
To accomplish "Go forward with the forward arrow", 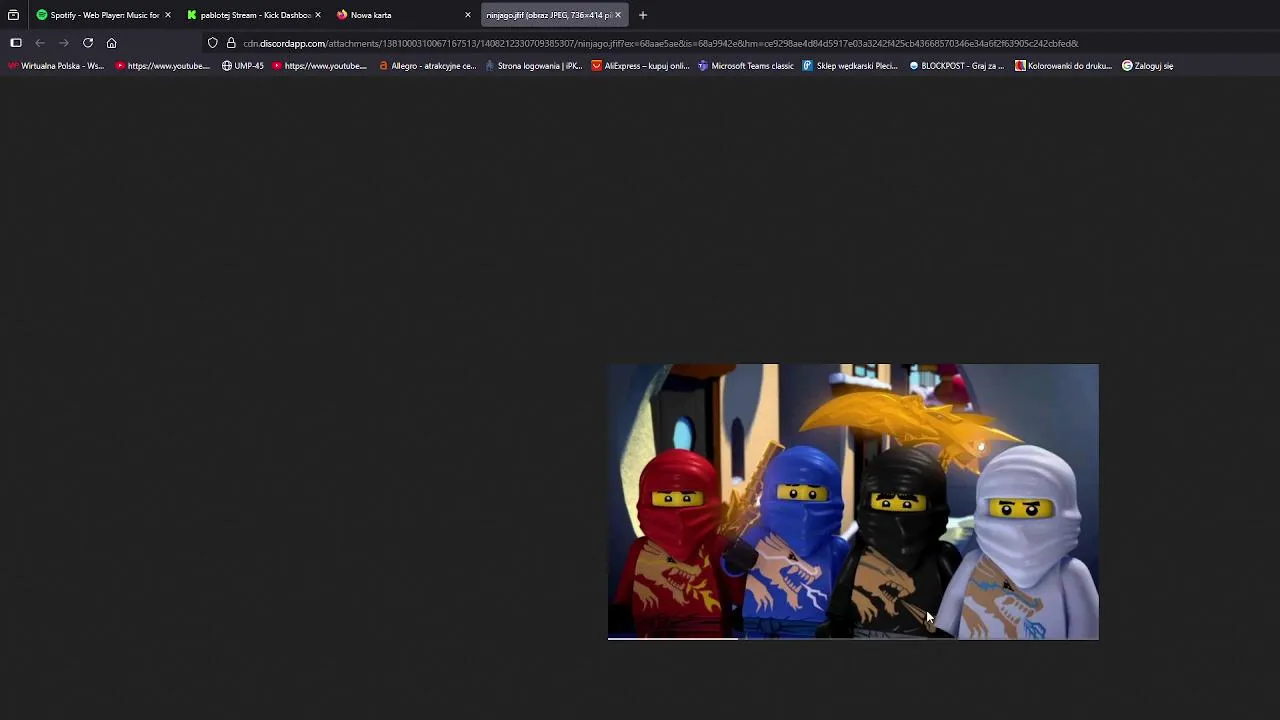I will tap(64, 43).
